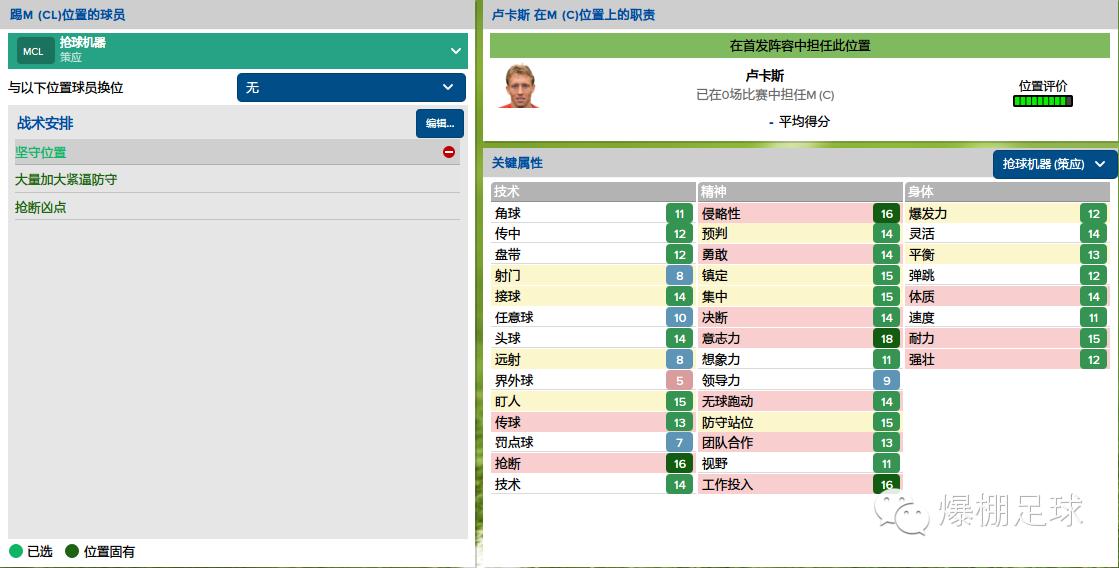
Task: Select the 坚守位置 instruction row
Action: pos(237,152)
